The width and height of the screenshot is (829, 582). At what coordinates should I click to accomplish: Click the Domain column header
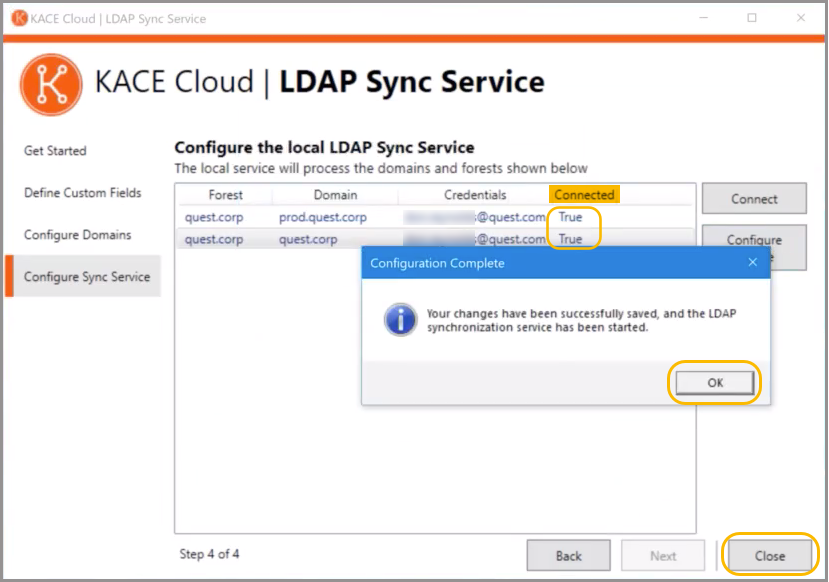(x=335, y=195)
